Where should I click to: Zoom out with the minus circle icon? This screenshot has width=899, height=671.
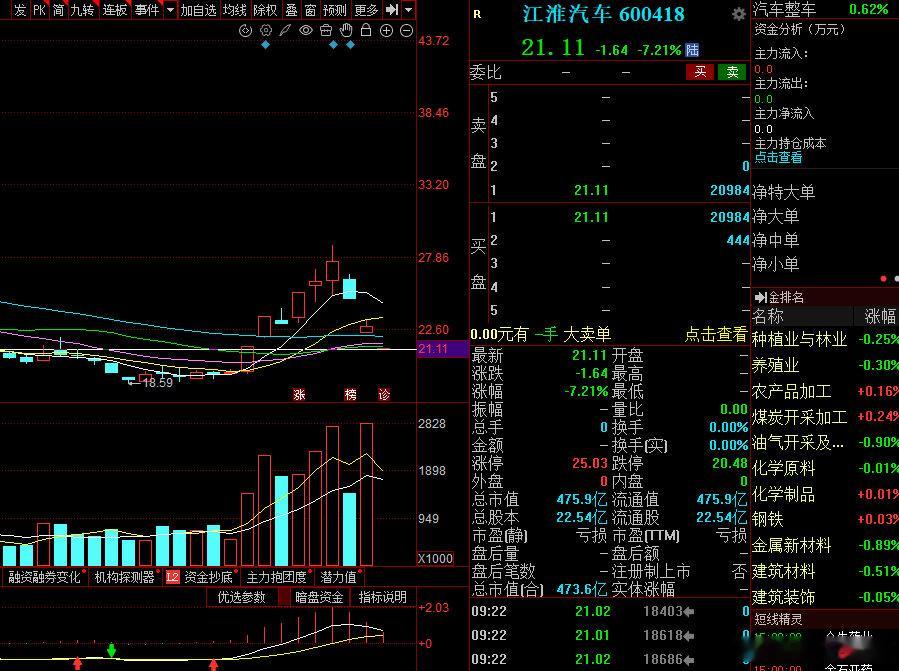(x=406, y=31)
